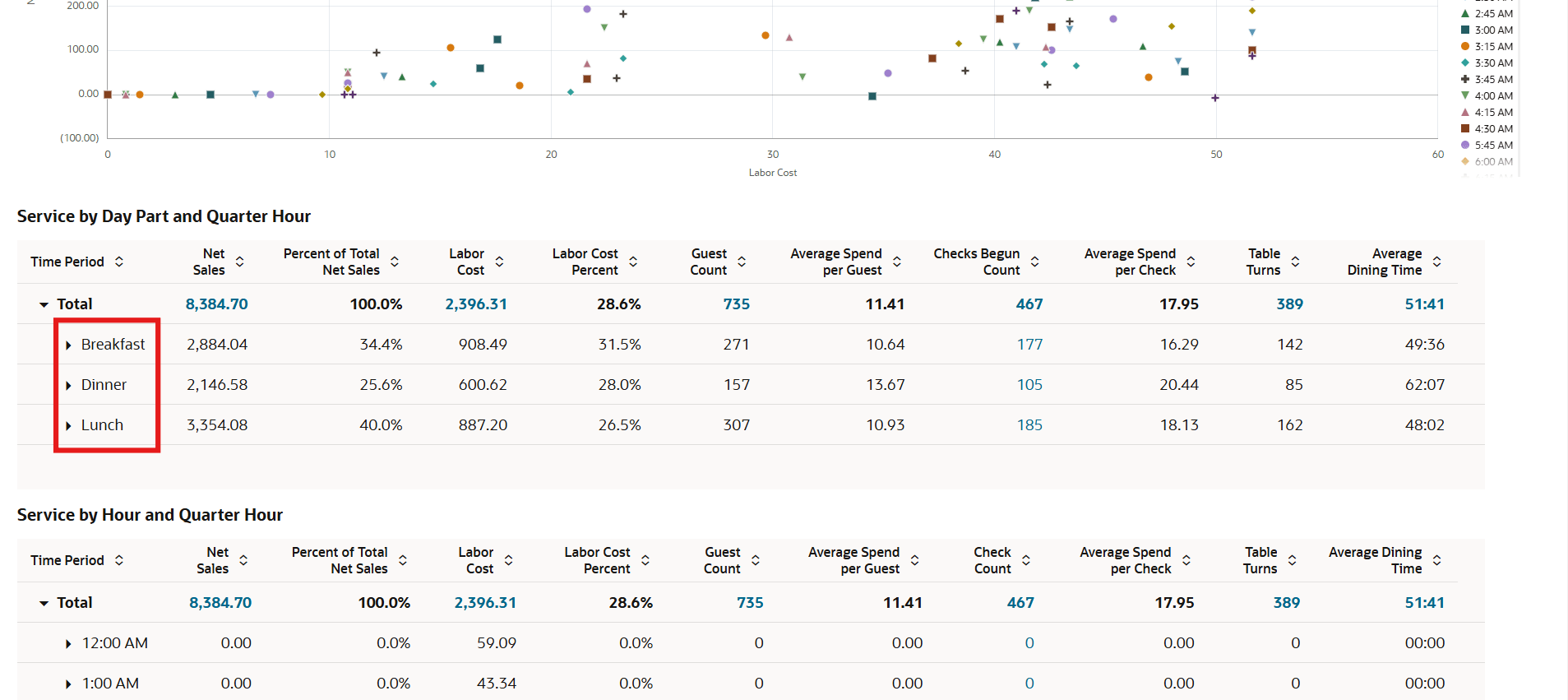Image resolution: width=1568 pixels, height=700 pixels.
Task: Sort first table by Table Turns
Action: [x=1295, y=262]
